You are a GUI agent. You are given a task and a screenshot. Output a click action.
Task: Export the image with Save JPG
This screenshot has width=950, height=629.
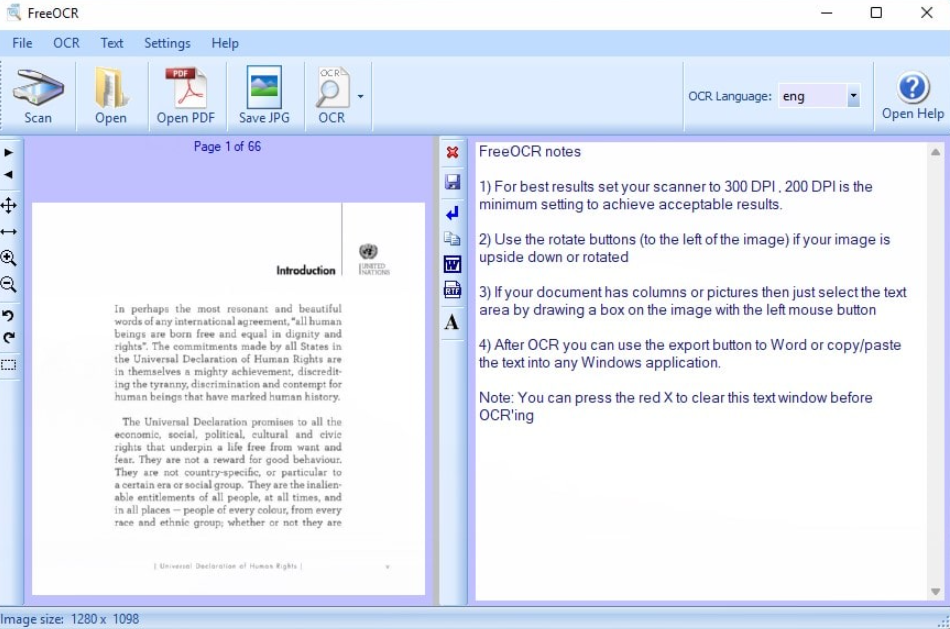[x=264, y=96]
